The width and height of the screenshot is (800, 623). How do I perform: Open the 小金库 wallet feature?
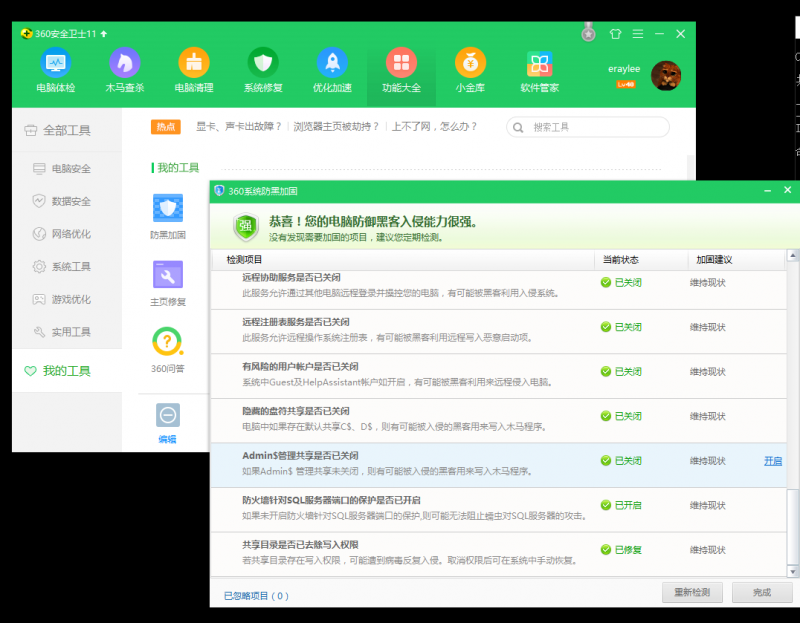469,72
